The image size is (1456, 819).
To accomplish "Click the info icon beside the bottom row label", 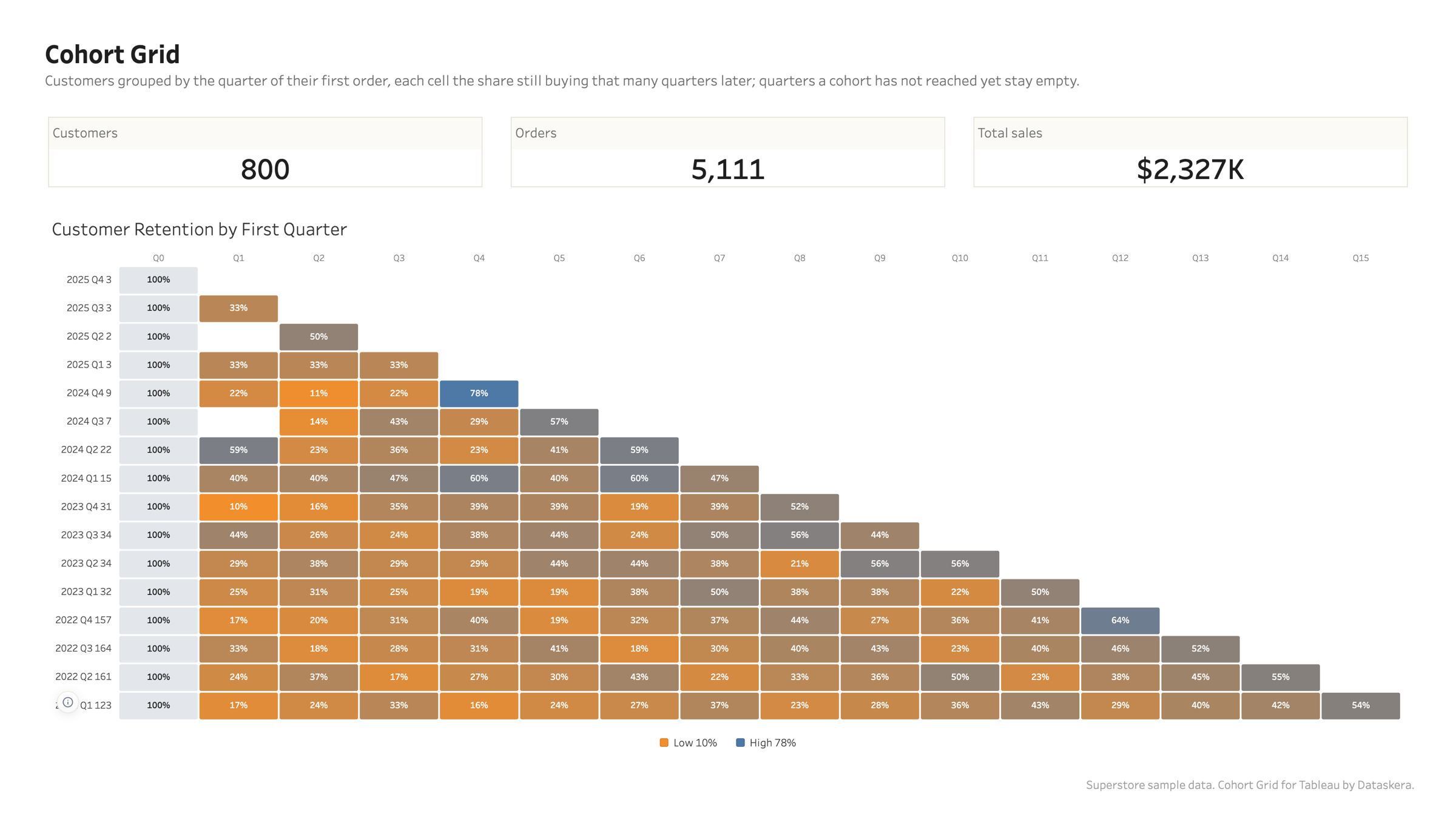I will (68, 702).
